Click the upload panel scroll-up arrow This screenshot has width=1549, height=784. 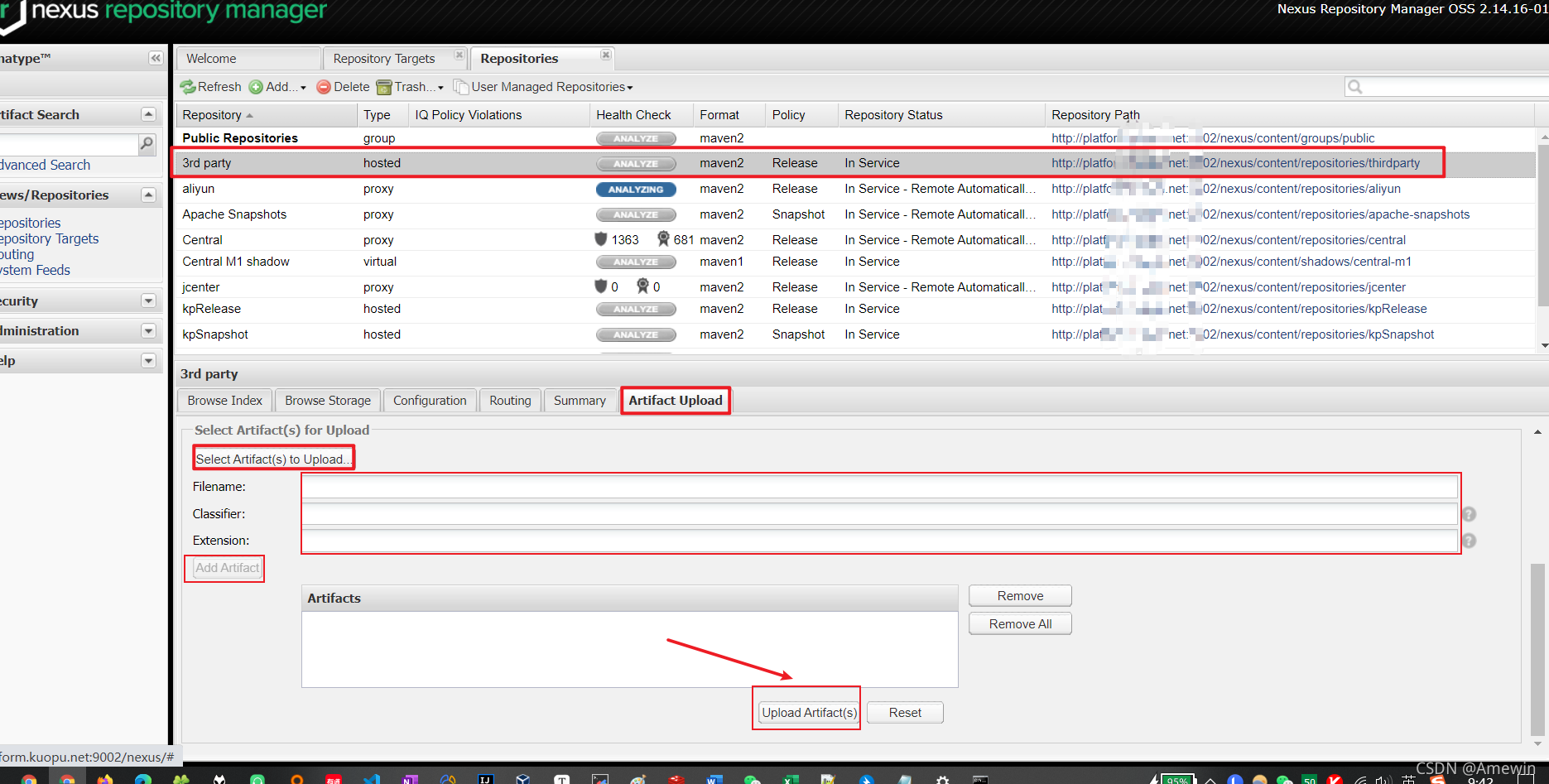pyautogui.click(x=1537, y=432)
